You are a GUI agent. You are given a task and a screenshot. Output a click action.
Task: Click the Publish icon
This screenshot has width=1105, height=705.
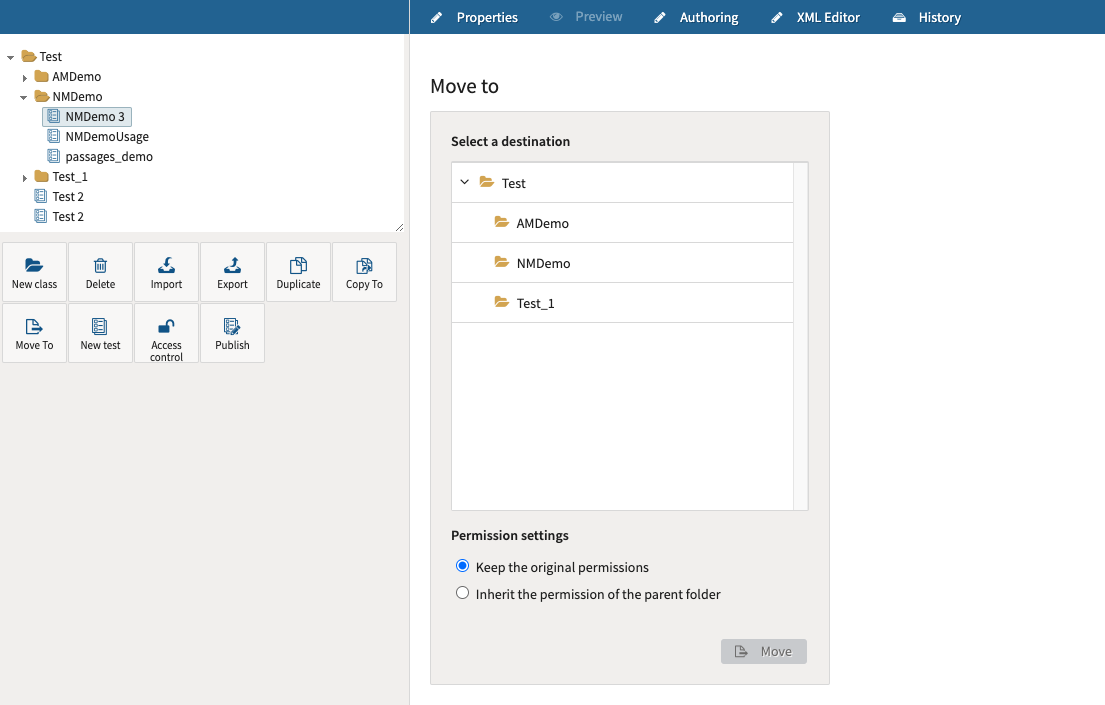point(232,333)
